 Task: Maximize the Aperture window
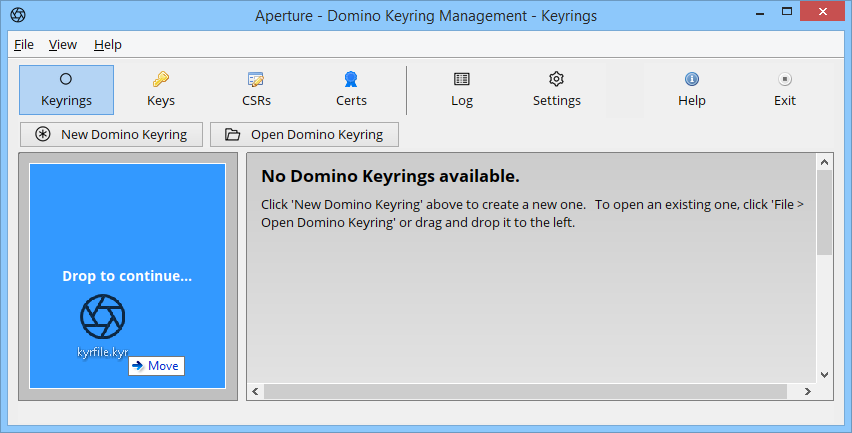pos(786,12)
